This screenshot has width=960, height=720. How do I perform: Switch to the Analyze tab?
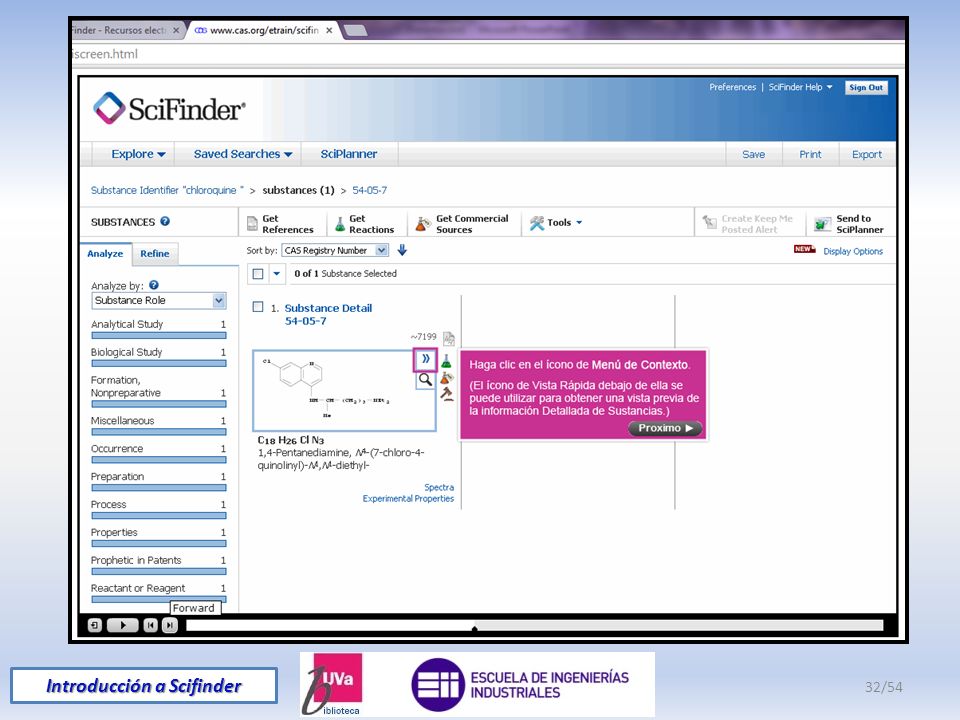point(105,253)
